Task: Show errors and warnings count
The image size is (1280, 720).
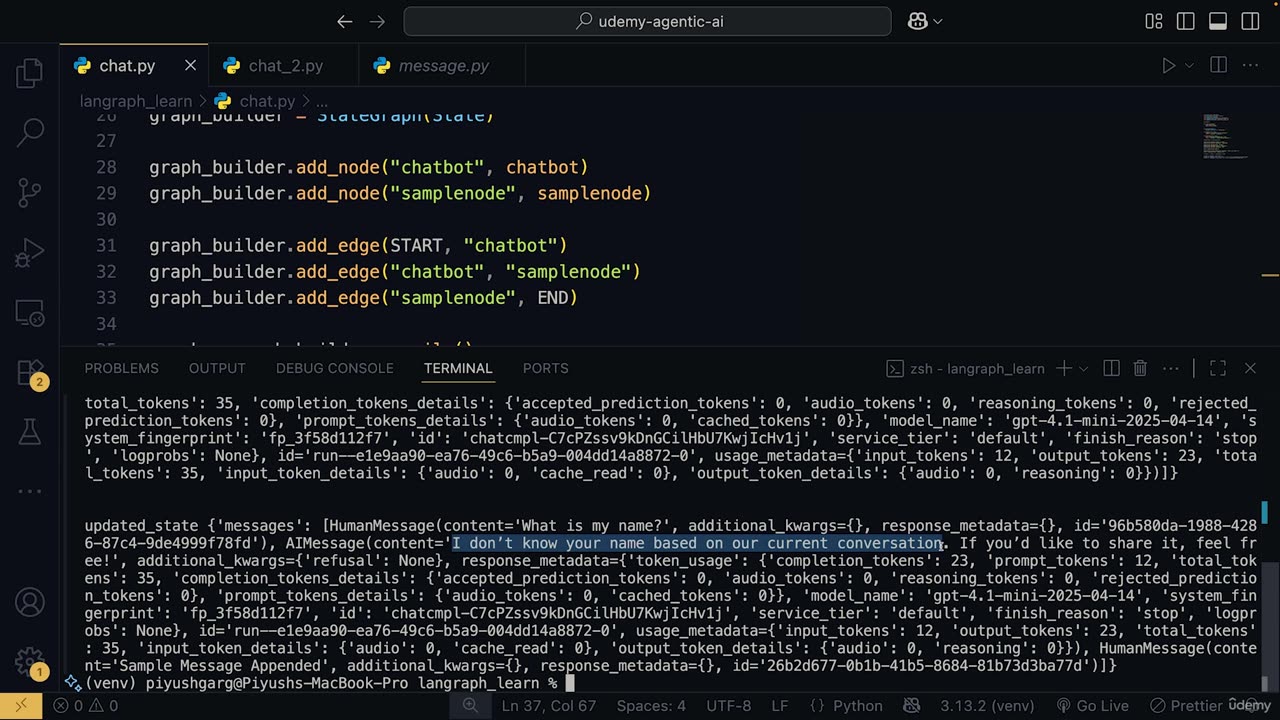Action: coord(85,706)
